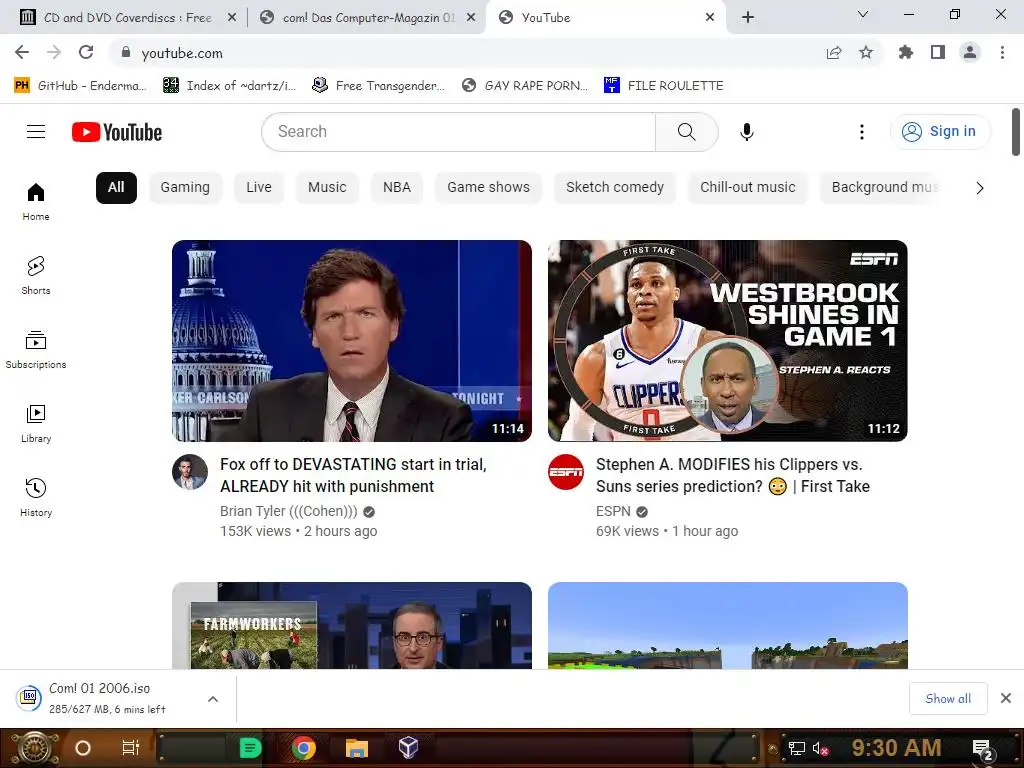Click the YouTube logo
1024x768 pixels.
[117, 132]
